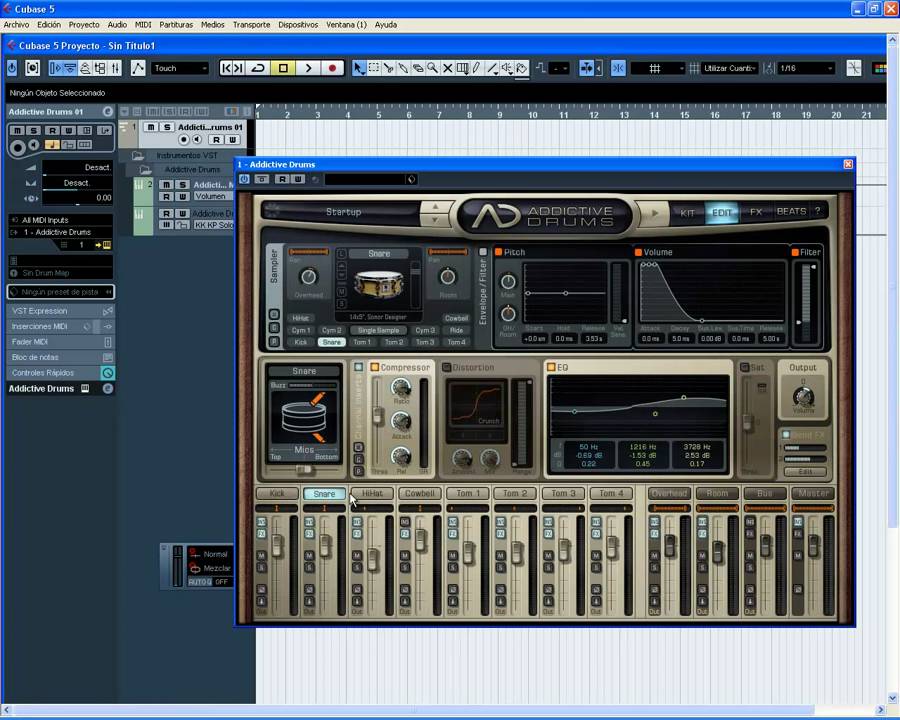The image size is (900, 720).
Task: Open the Dispositivos menu
Action: pos(298,25)
